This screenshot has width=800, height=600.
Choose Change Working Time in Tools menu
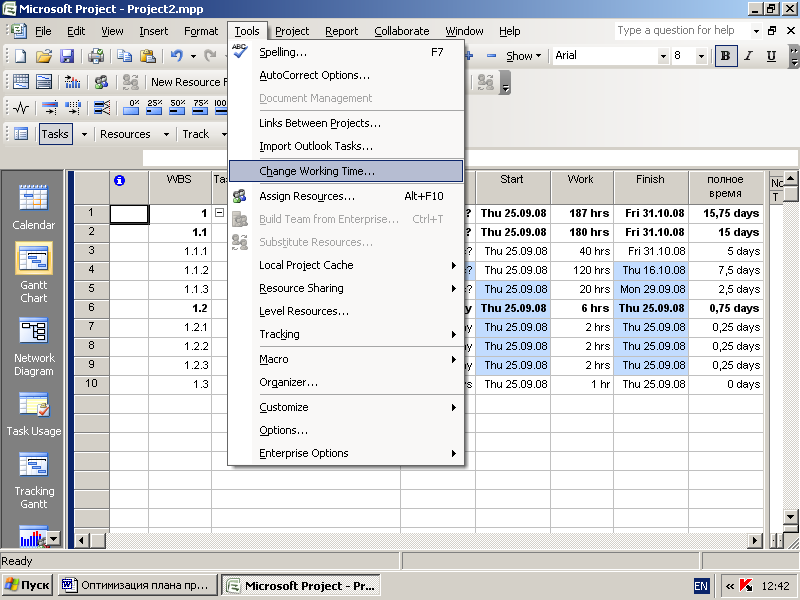[x=346, y=171]
